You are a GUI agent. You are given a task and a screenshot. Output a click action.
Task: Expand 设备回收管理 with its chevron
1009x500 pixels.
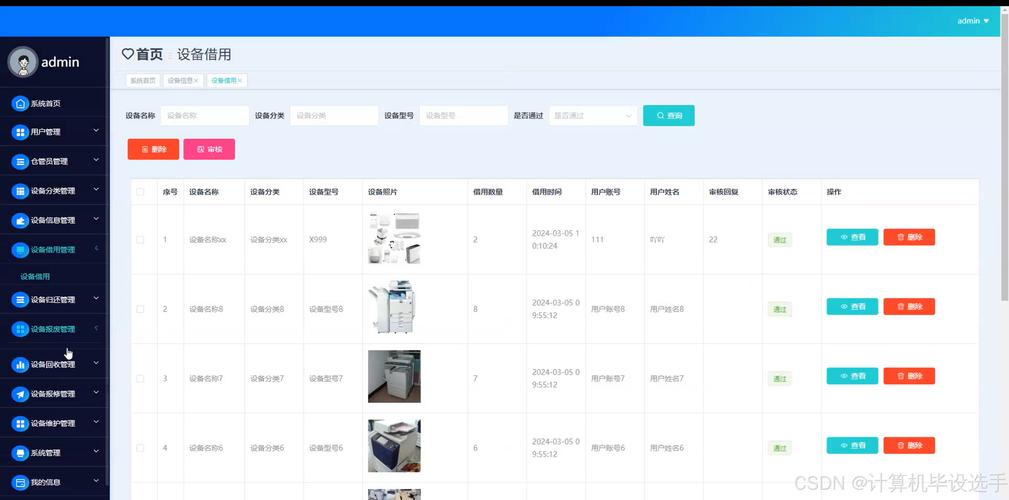pos(97,364)
